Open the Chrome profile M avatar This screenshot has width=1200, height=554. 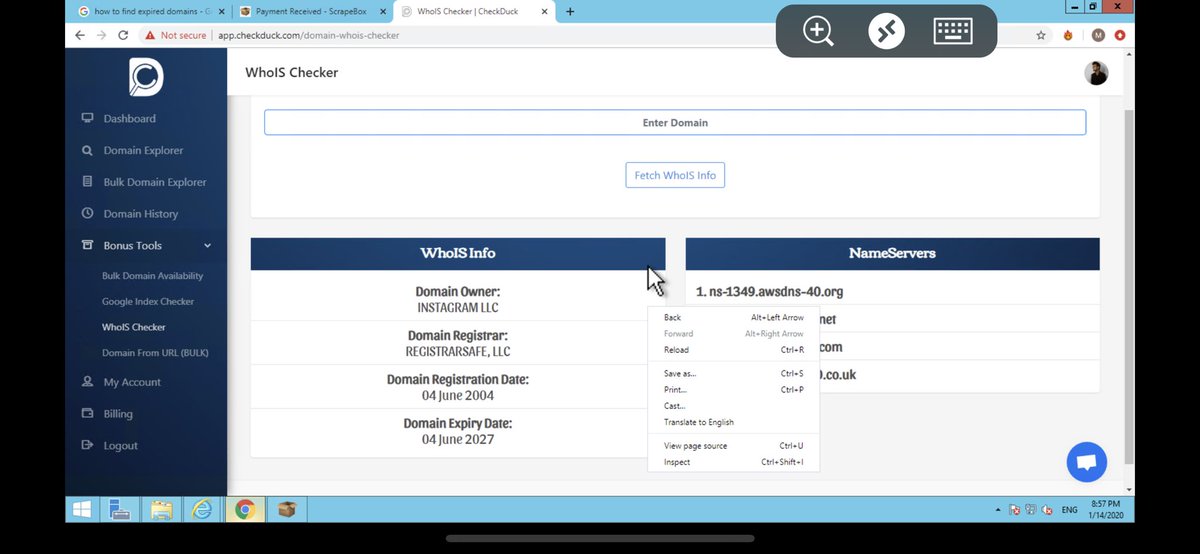coord(1098,35)
